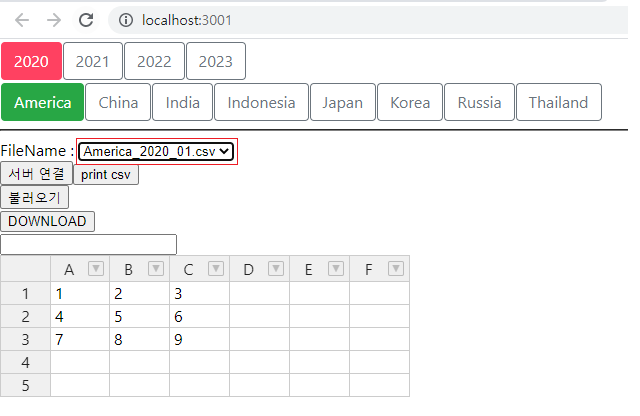The image size is (640, 416).
Task: Select the America country tab
Action: (42, 102)
